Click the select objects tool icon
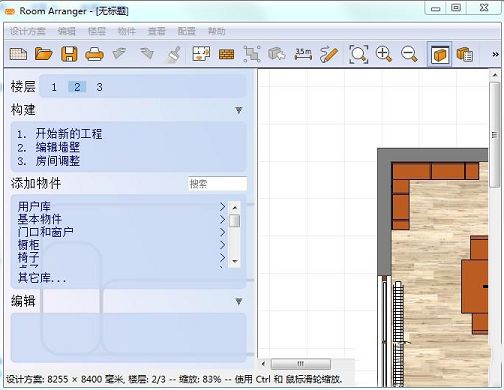The image size is (504, 390). pyautogui.click(x=252, y=54)
